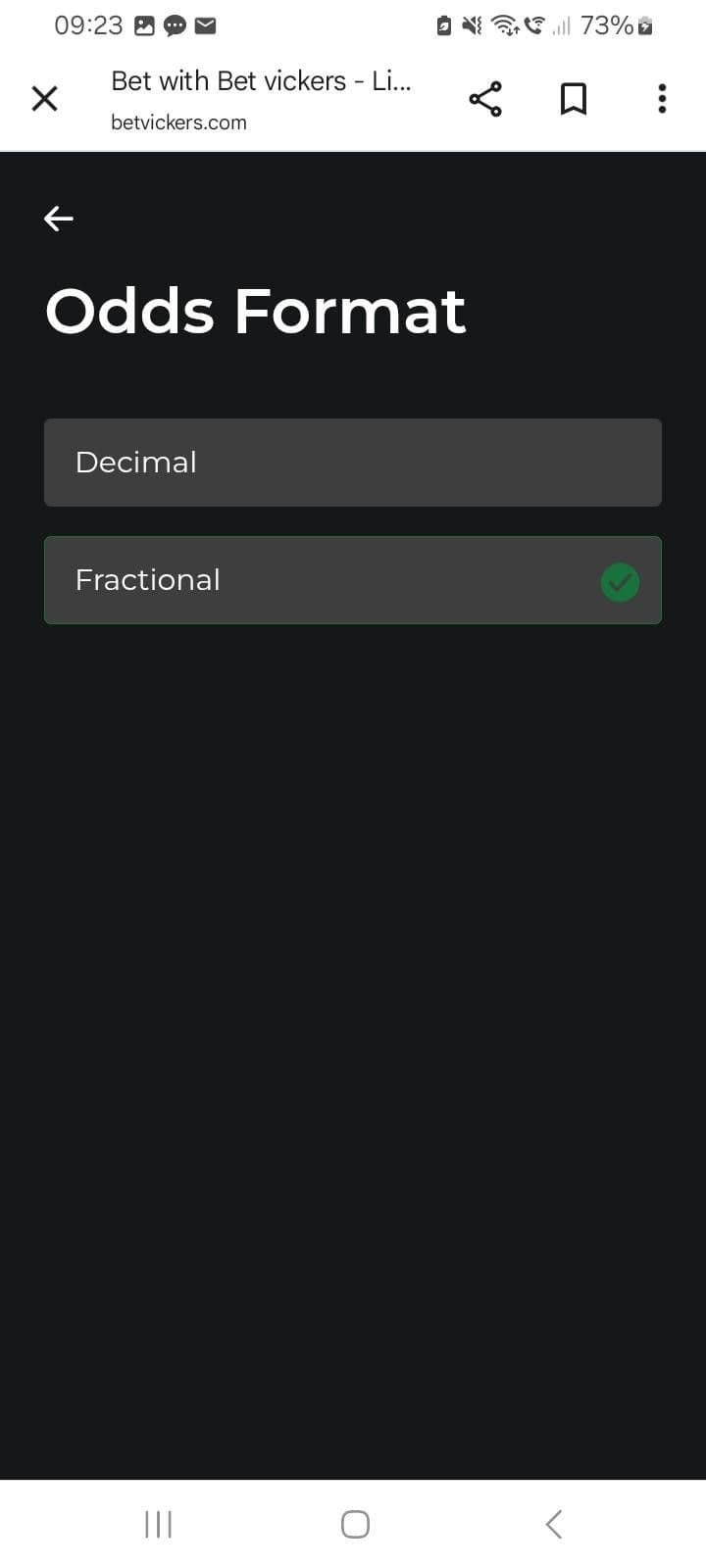Select the Decimal odds format
Image resolution: width=706 pixels, height=1568 pixels.
(353, 463)
